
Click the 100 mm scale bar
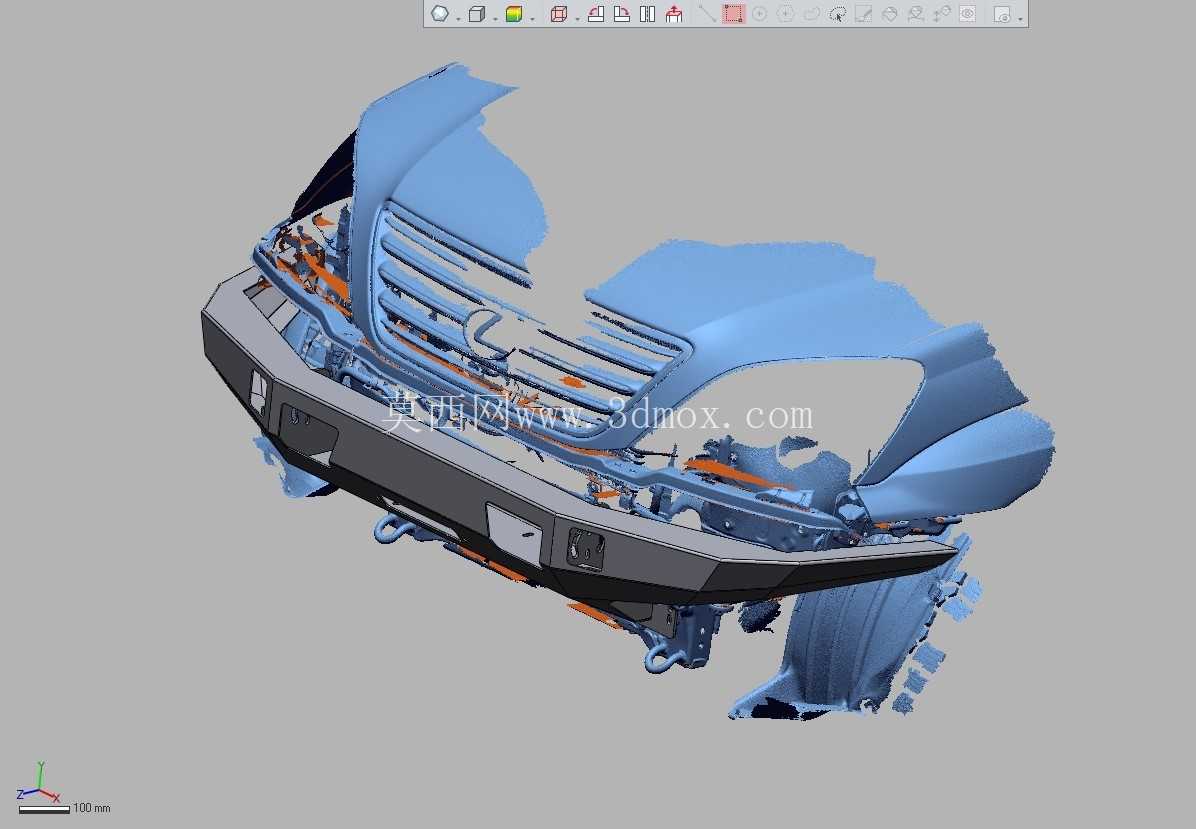coord(44,809)
